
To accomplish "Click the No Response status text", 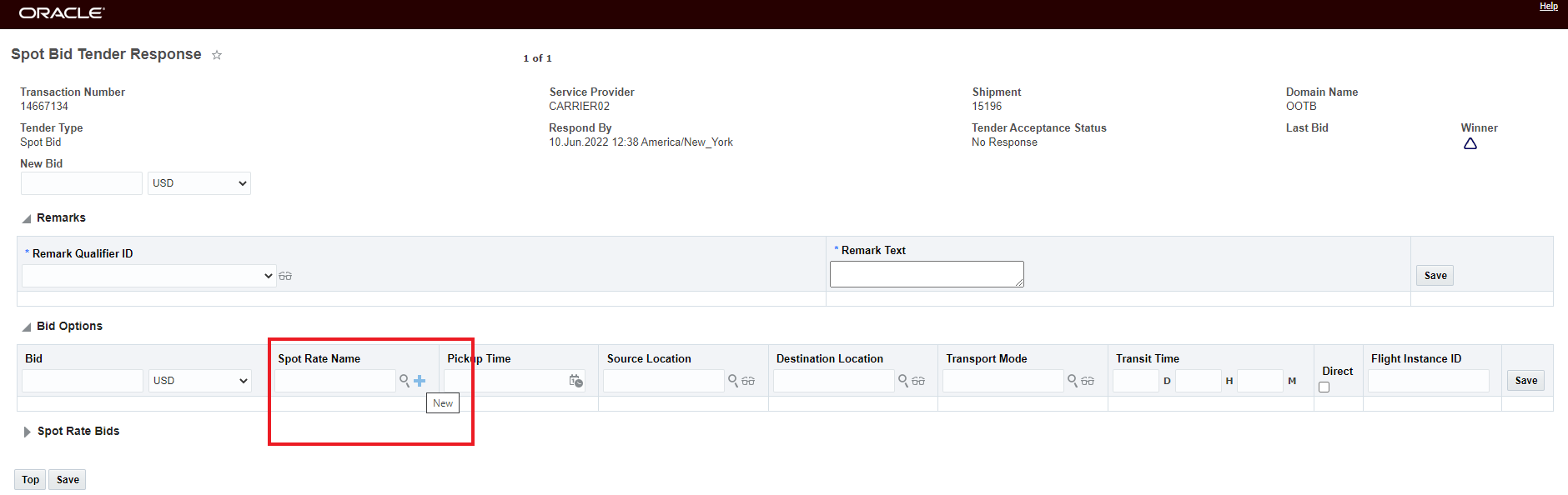I will coord(1004,142).
